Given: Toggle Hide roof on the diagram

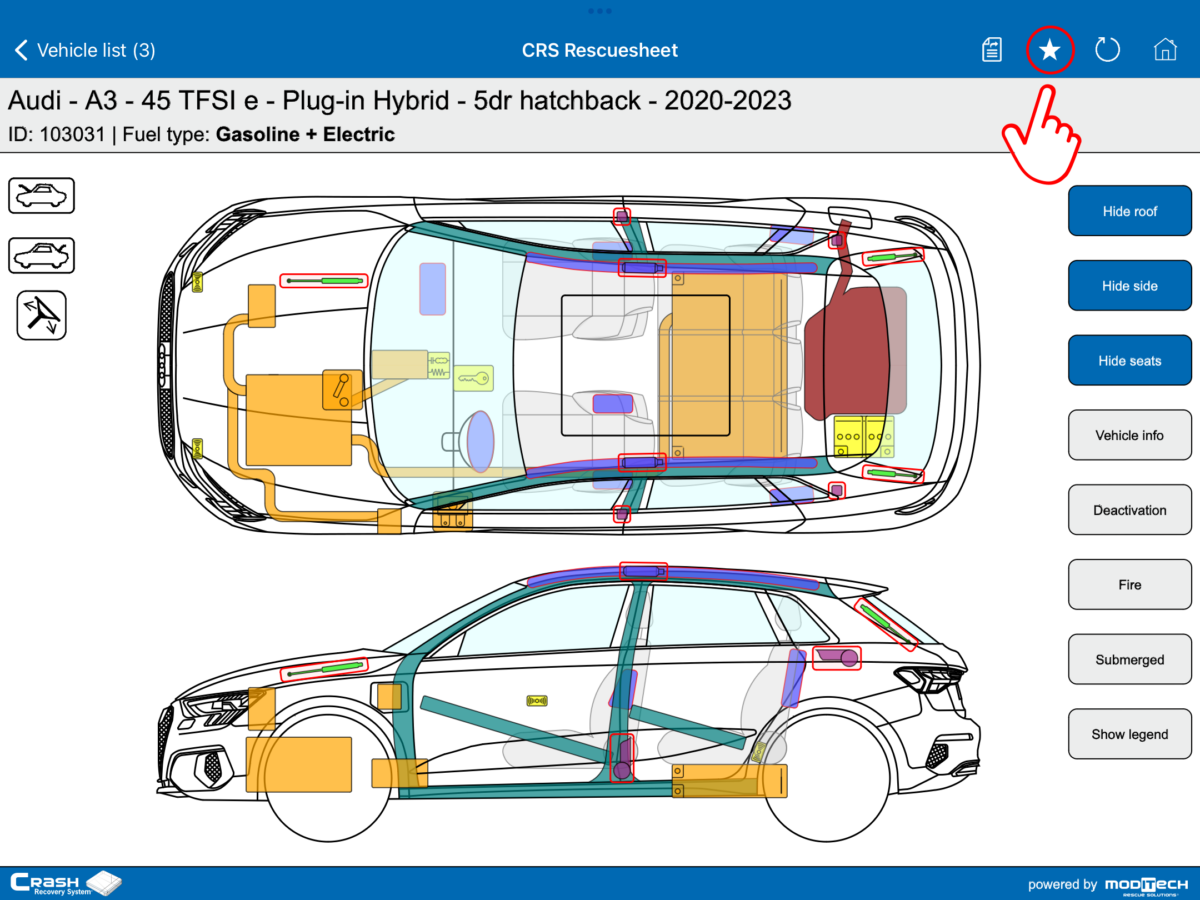Looking at the screenshot, I should pyautogui.click(x=1129, y=210).
